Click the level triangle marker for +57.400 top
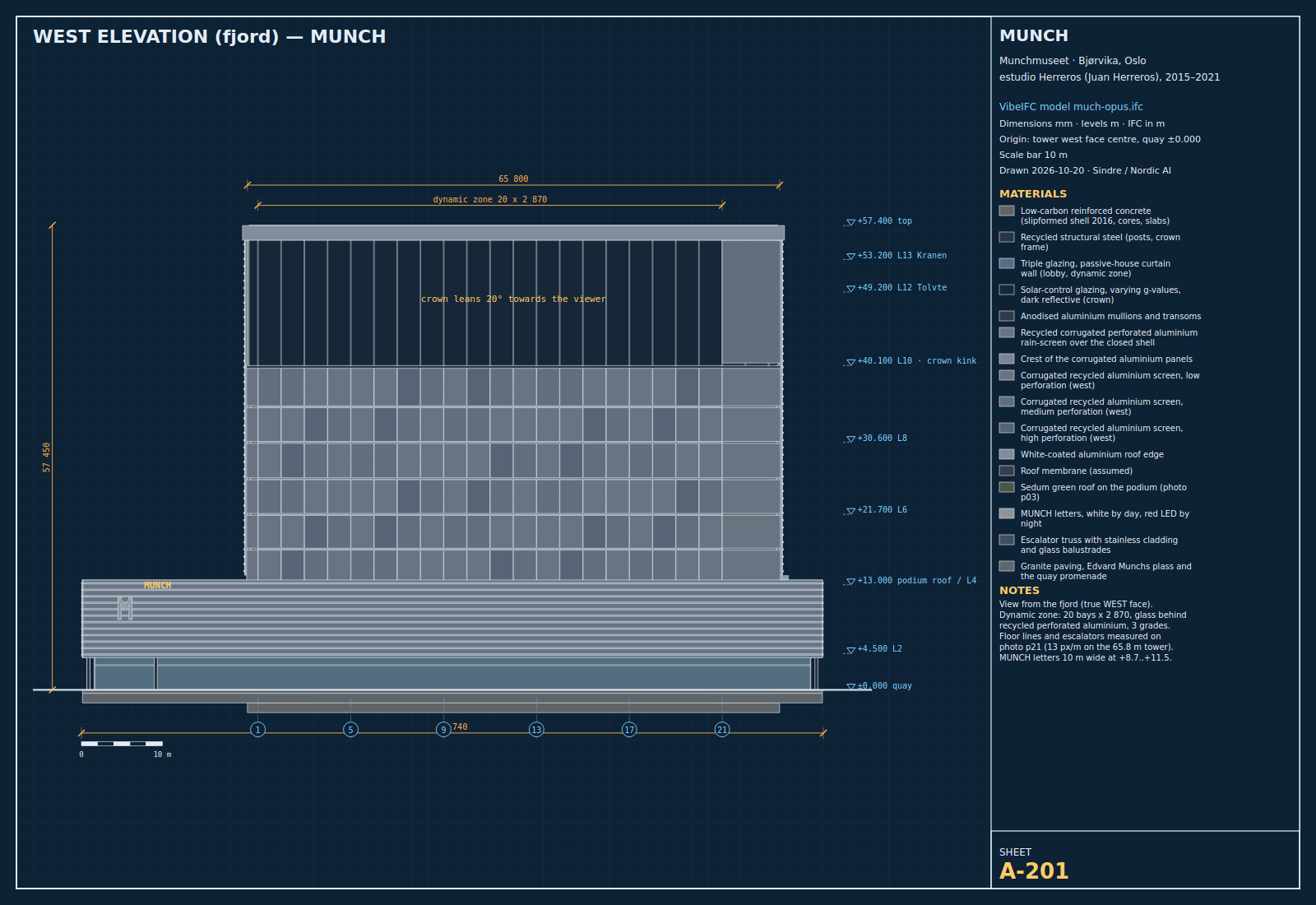1316x905 pixels. [851, 222]
